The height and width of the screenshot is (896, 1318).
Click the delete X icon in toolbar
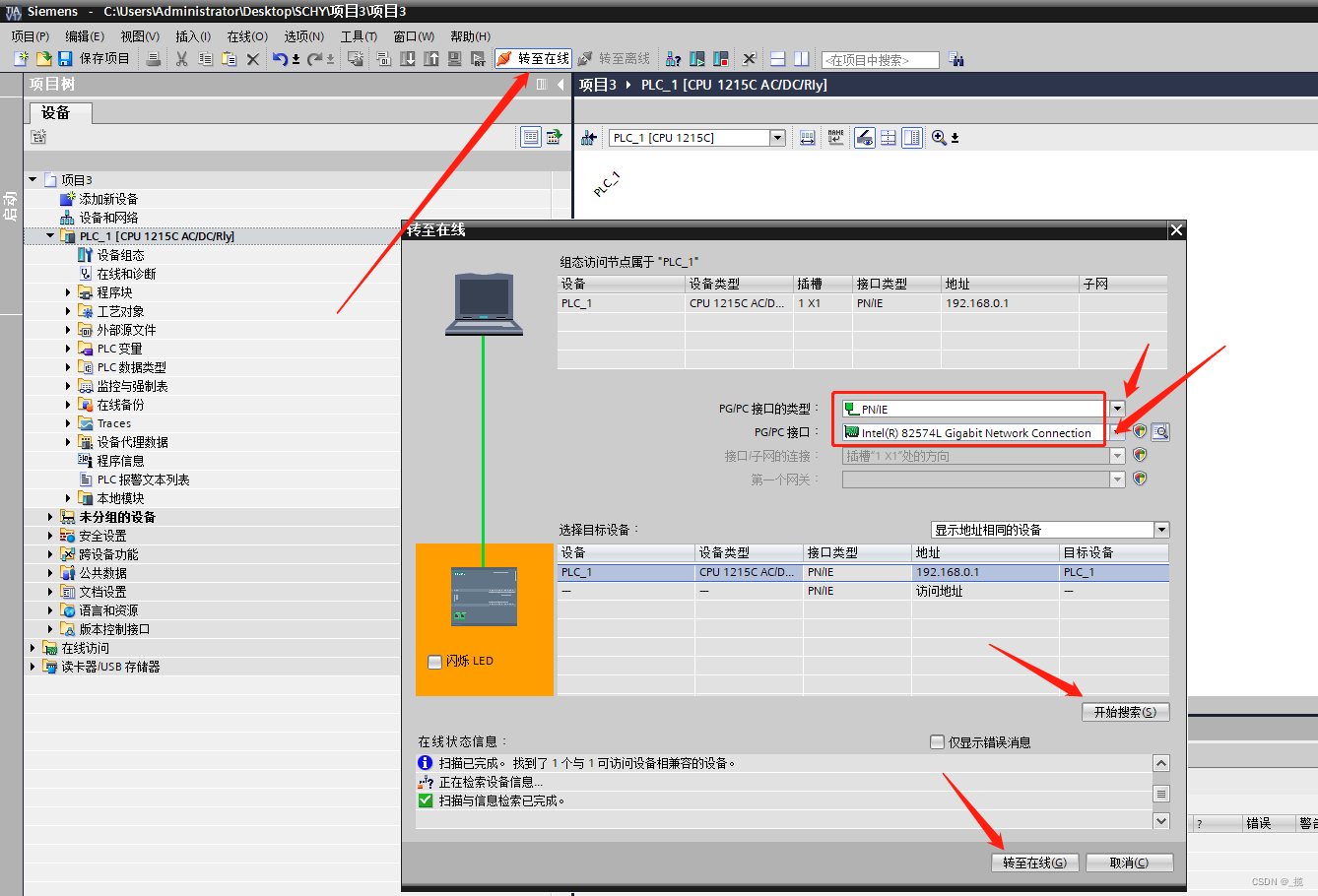253,59
